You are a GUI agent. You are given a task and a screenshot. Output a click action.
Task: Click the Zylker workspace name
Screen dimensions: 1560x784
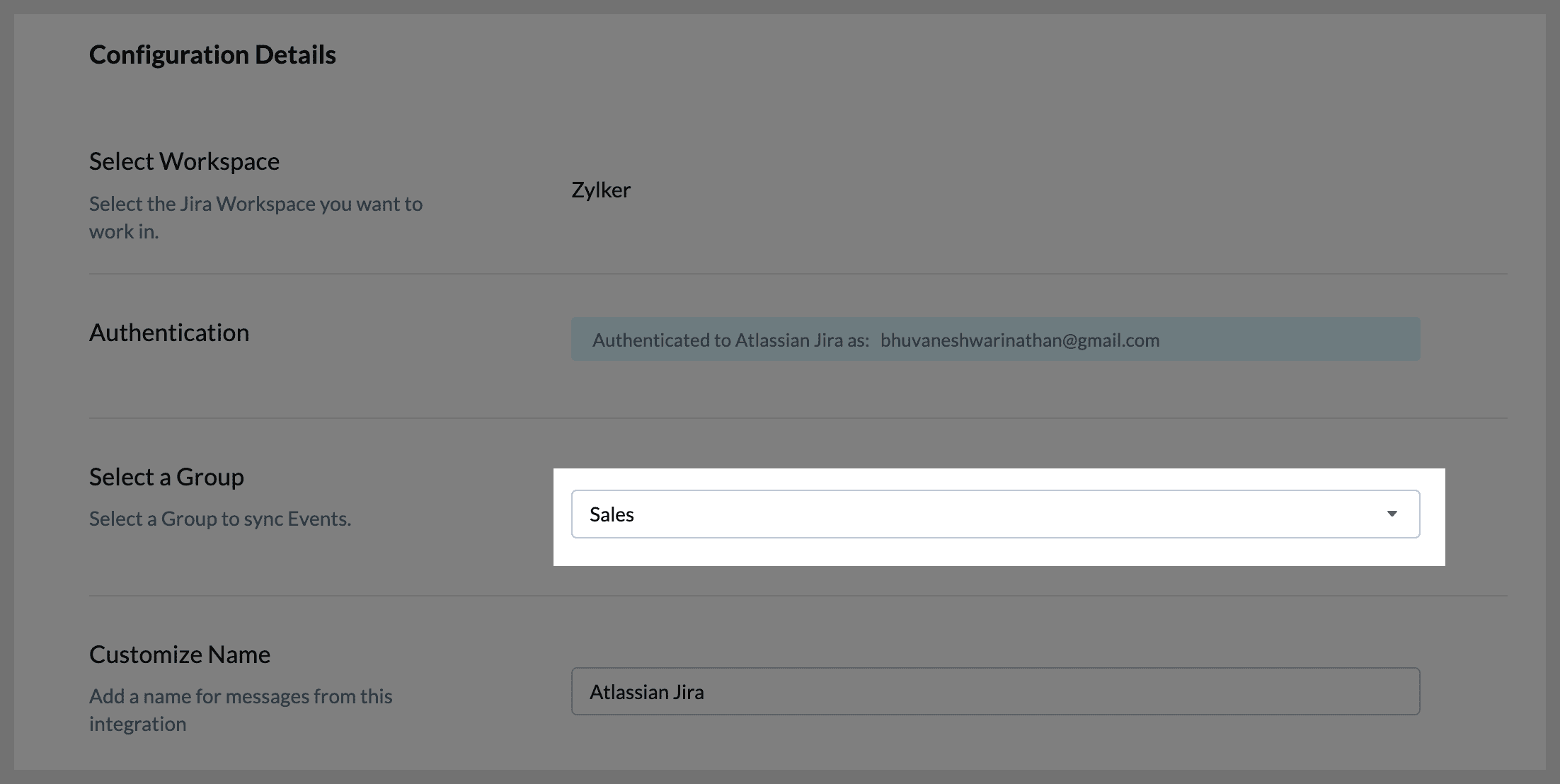tap(600, 190)
